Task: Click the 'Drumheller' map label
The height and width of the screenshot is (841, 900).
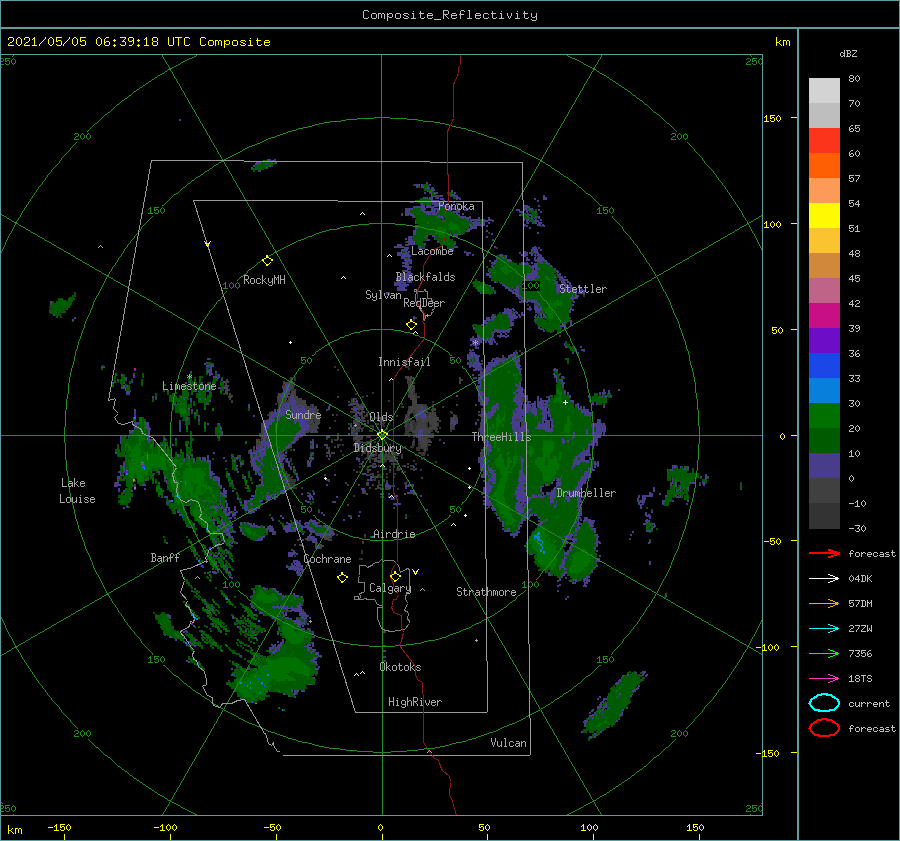Action: (586, 493)
